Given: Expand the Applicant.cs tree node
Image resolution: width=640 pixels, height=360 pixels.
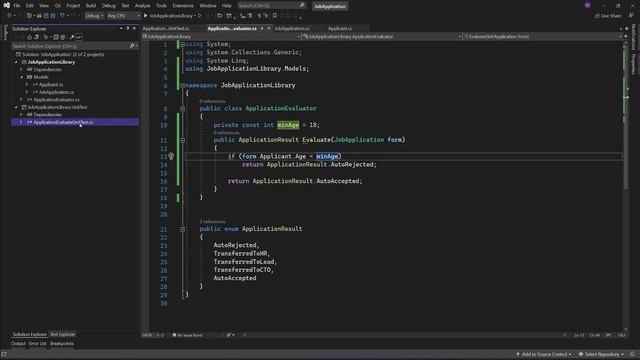Looking at the screenshot, I should pyautogui.click(x=27, y=84).
